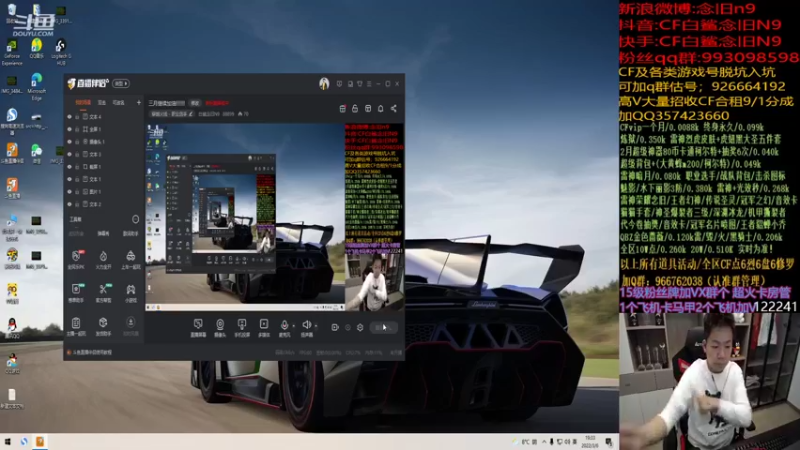Toggle visibility of 文本3 layer

click(69, 154)
